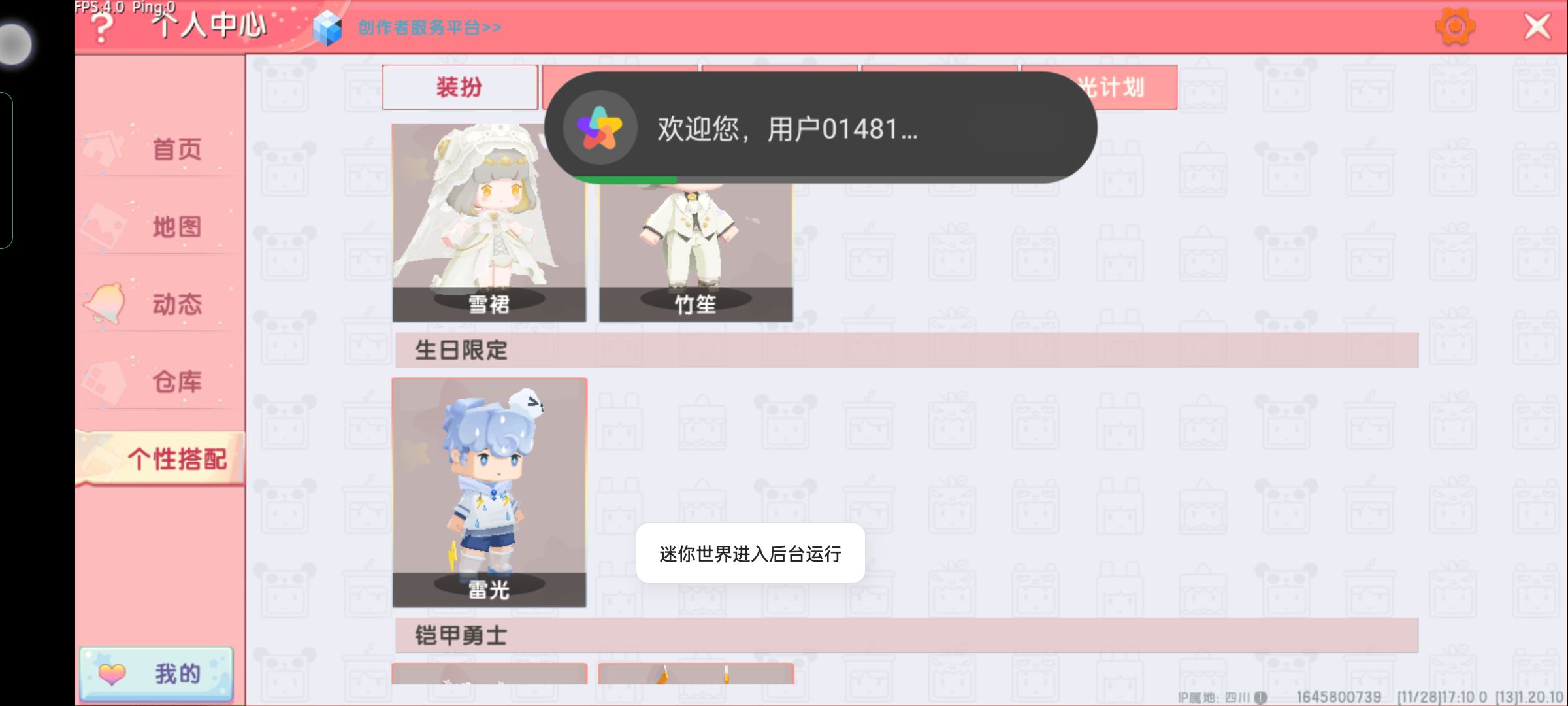This screenshot has height=706, width=1568.
Task: Tap the star icon in welcome notification
Action: [x=600, y=128]
